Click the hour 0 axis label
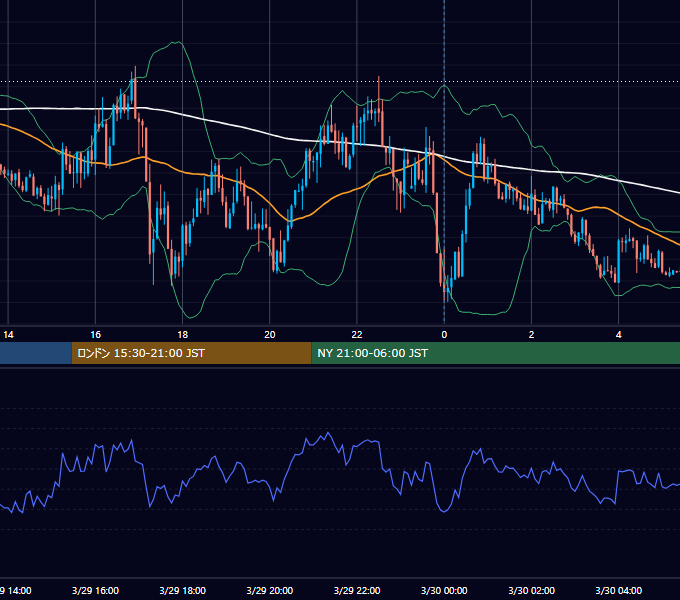Image resolution: width=680 pixels, height=600 pixels. (444, 335)
